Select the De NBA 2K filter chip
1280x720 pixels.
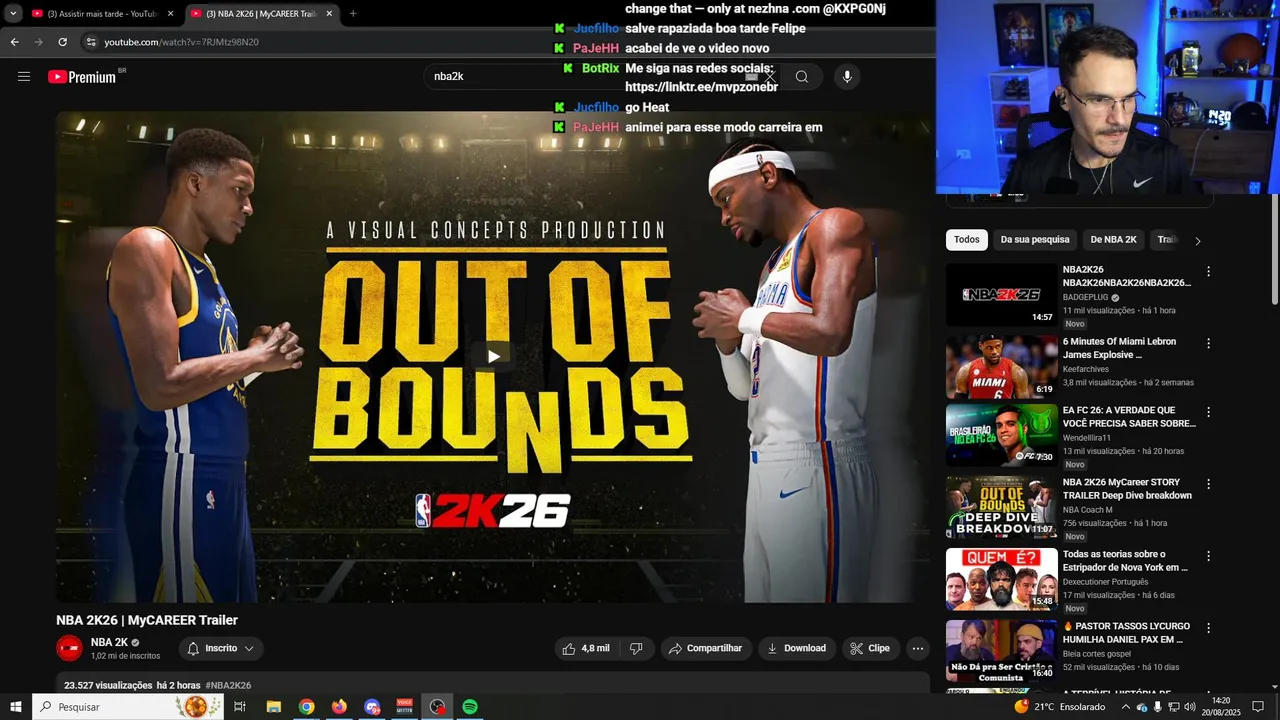pyautogui.click(x=1113, y=240)
